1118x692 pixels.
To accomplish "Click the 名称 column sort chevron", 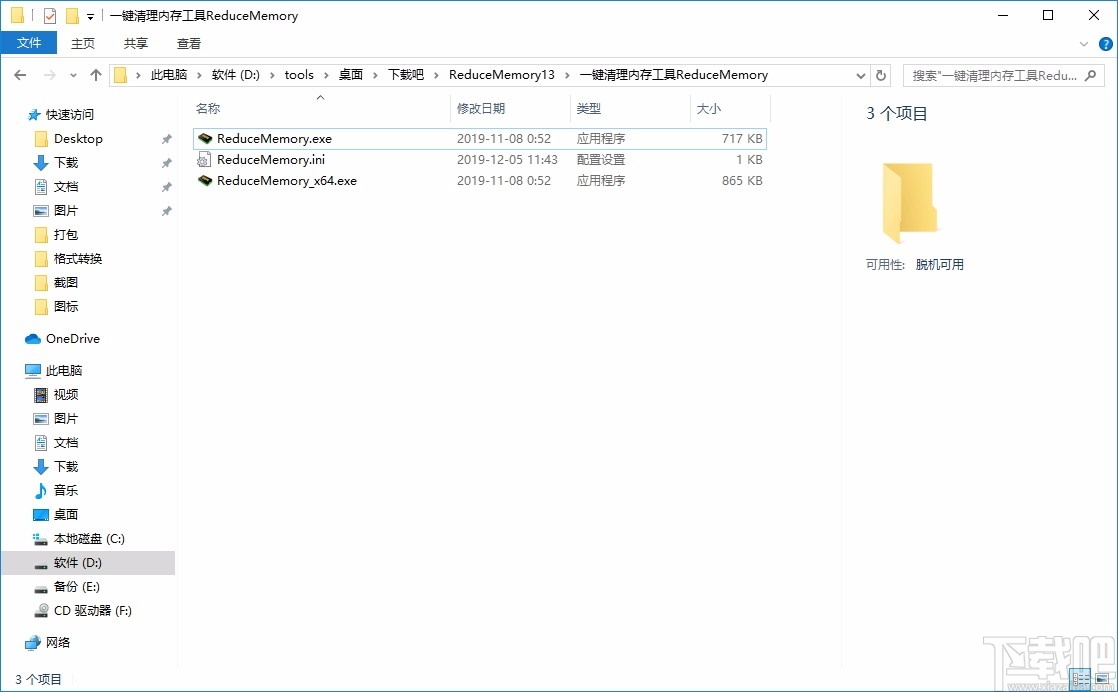I will [x=322, y=97].
